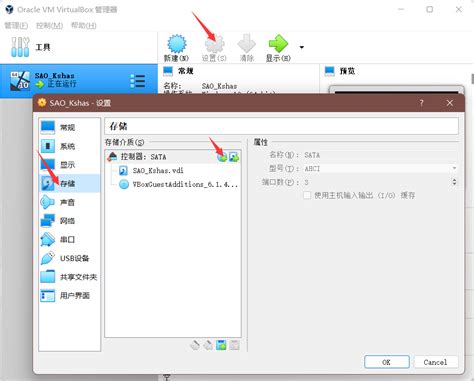The width and height of the screenshot is (474, 381).
Task: Select the 控制器: SATA tree row
Action: [173, 157]
